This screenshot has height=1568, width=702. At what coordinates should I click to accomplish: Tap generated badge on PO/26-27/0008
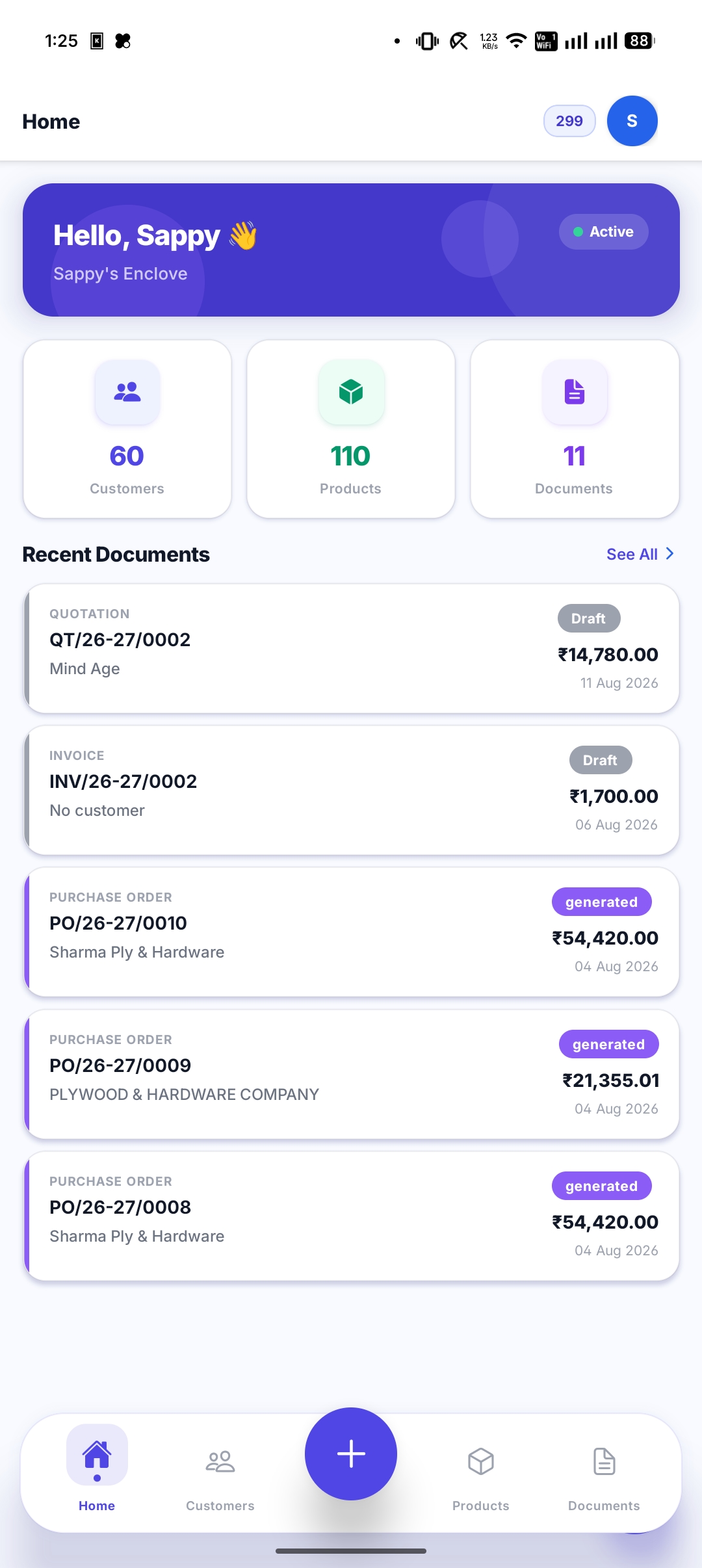(x=602, y=1186)
